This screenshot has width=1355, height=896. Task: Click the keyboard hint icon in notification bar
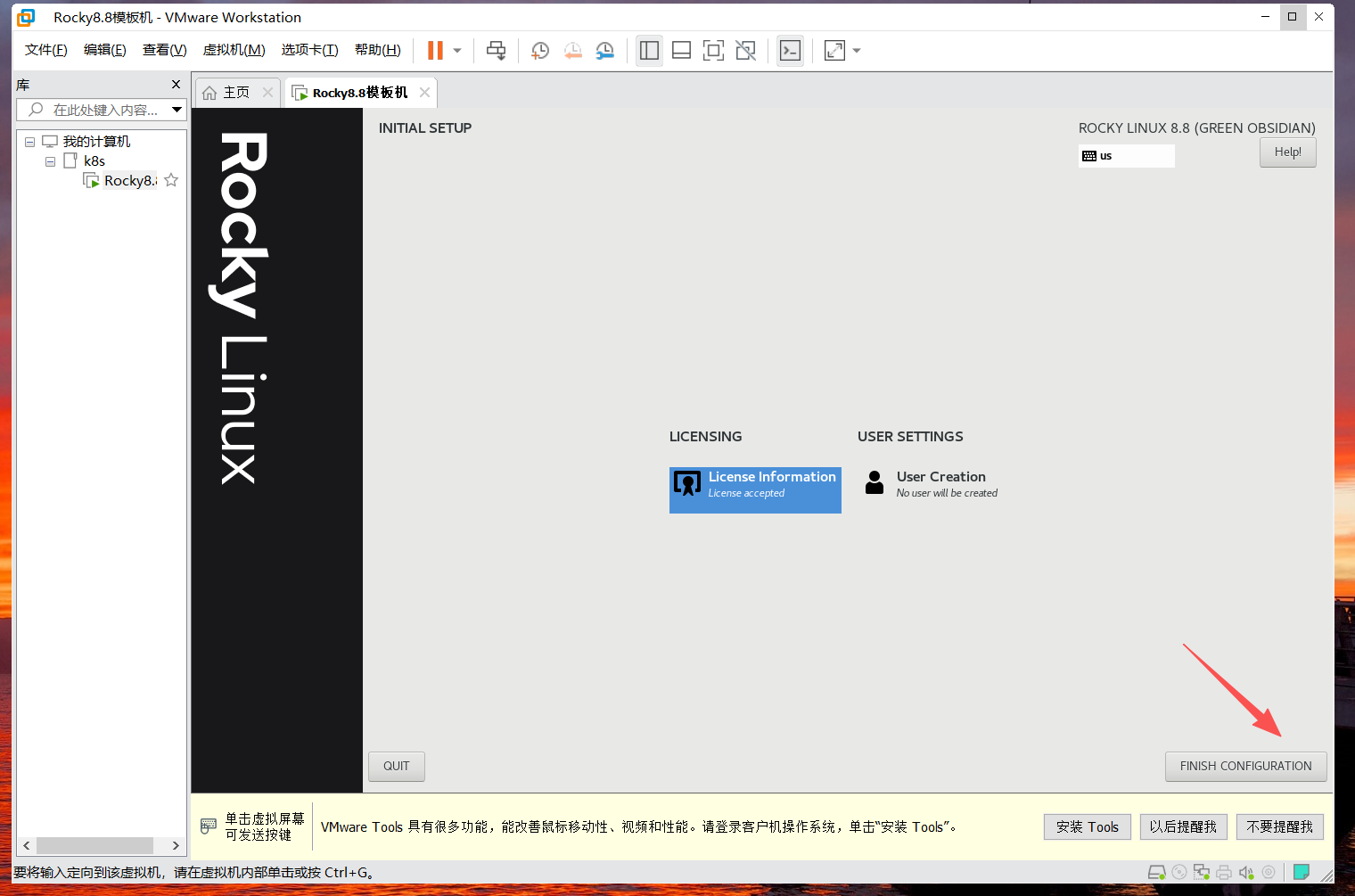coord(209,826)
